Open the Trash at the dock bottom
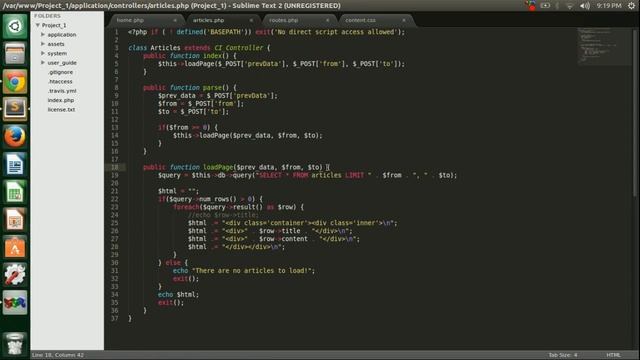Viewport: 640px width, 360px height. (15, 344)
